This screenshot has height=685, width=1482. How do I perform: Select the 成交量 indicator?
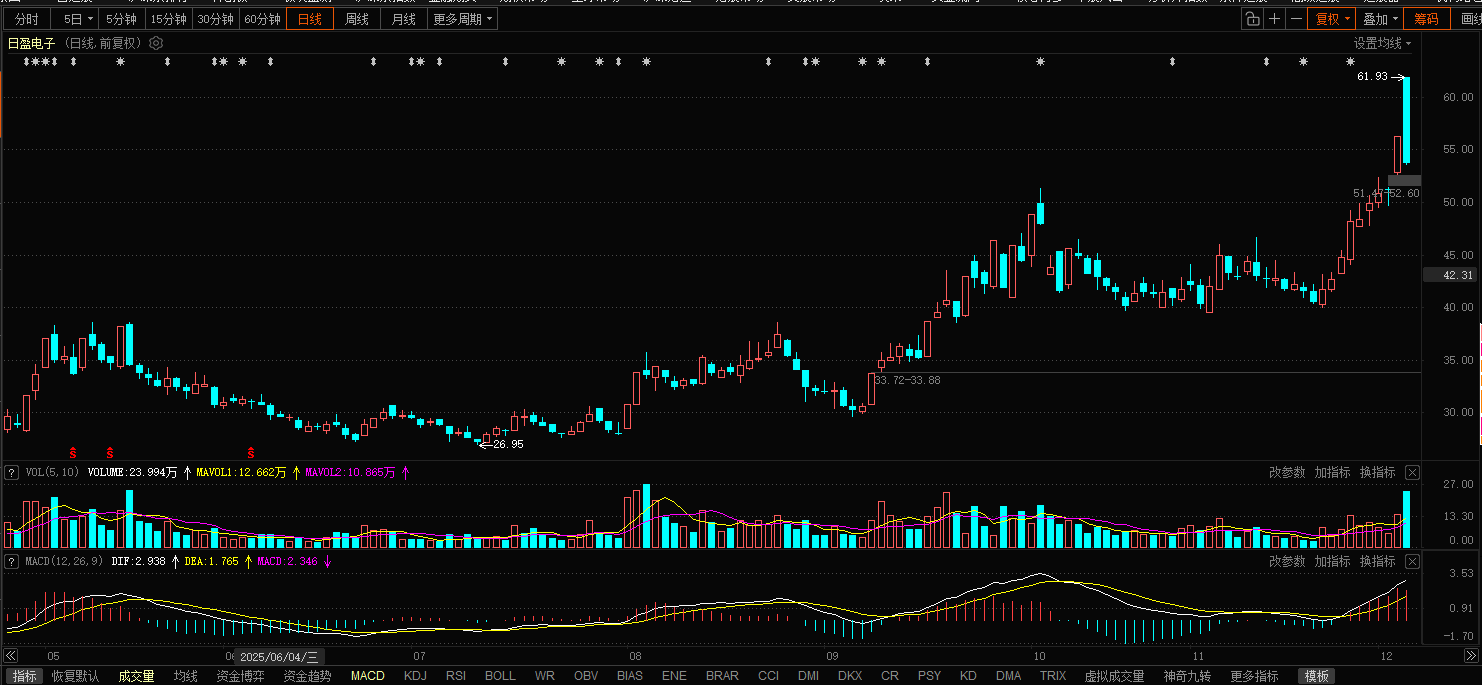pos(136,677)
